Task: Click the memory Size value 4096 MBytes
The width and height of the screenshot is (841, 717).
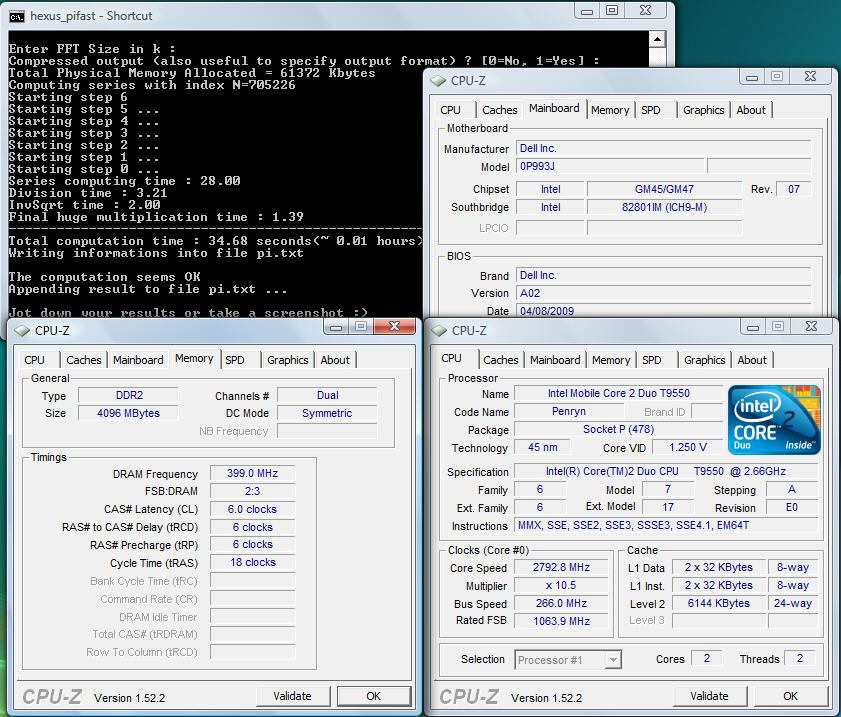Action: (128, 413)
